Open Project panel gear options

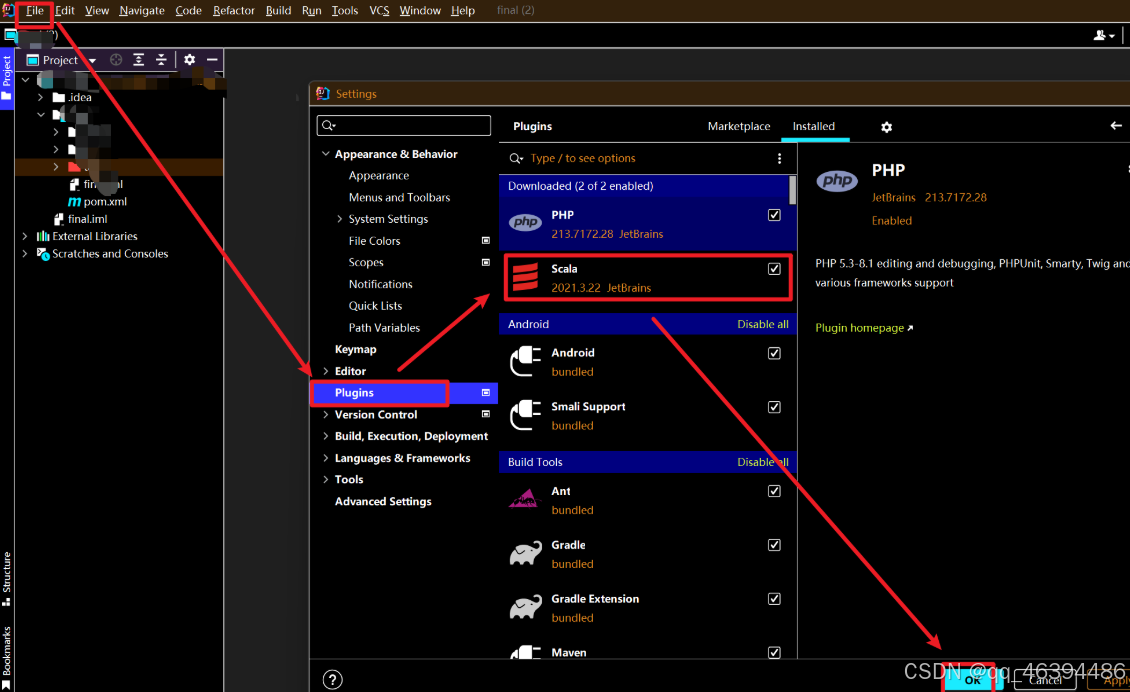click(x=190, y=60)
